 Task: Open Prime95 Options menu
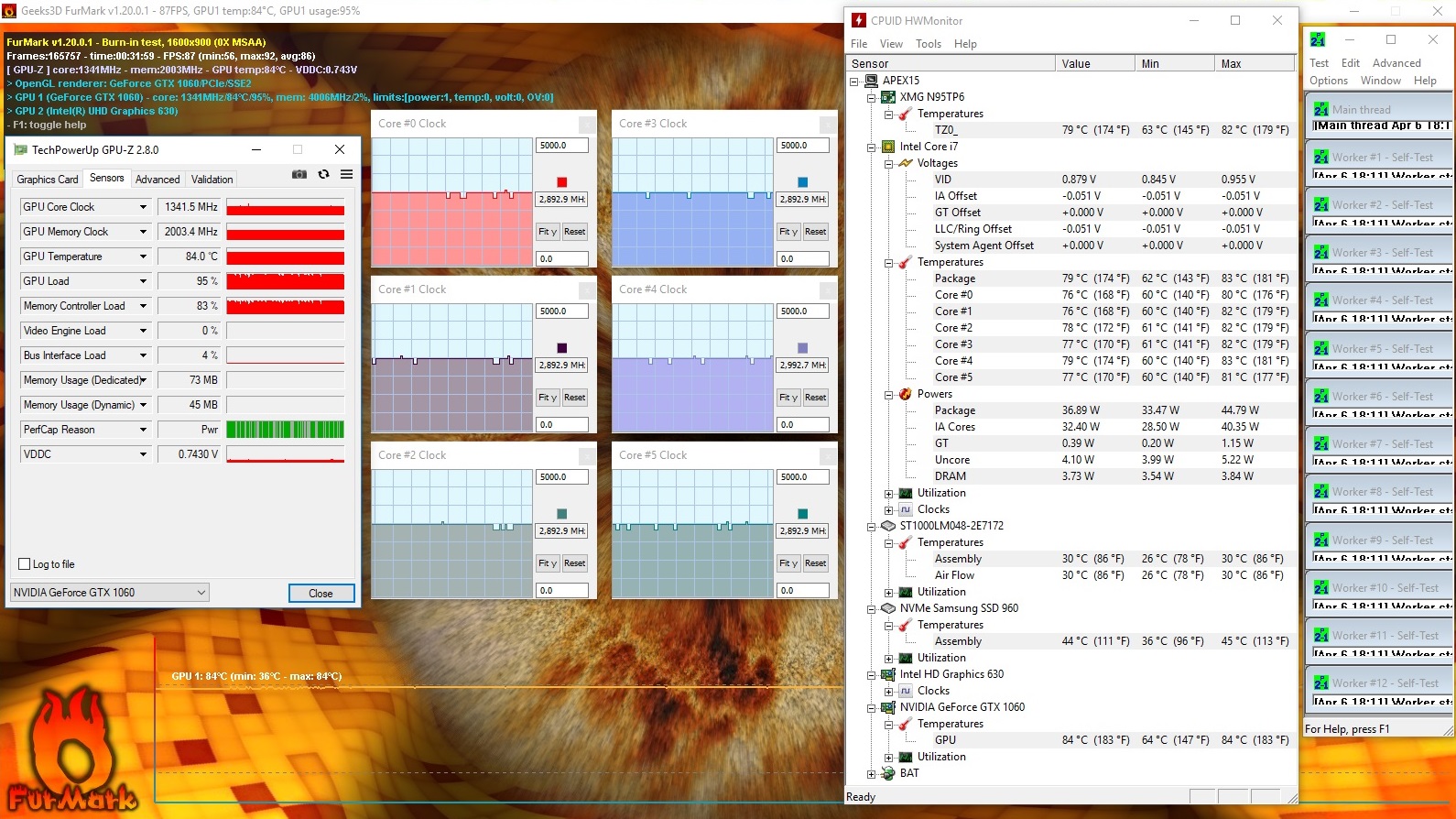coord(1329,81)
